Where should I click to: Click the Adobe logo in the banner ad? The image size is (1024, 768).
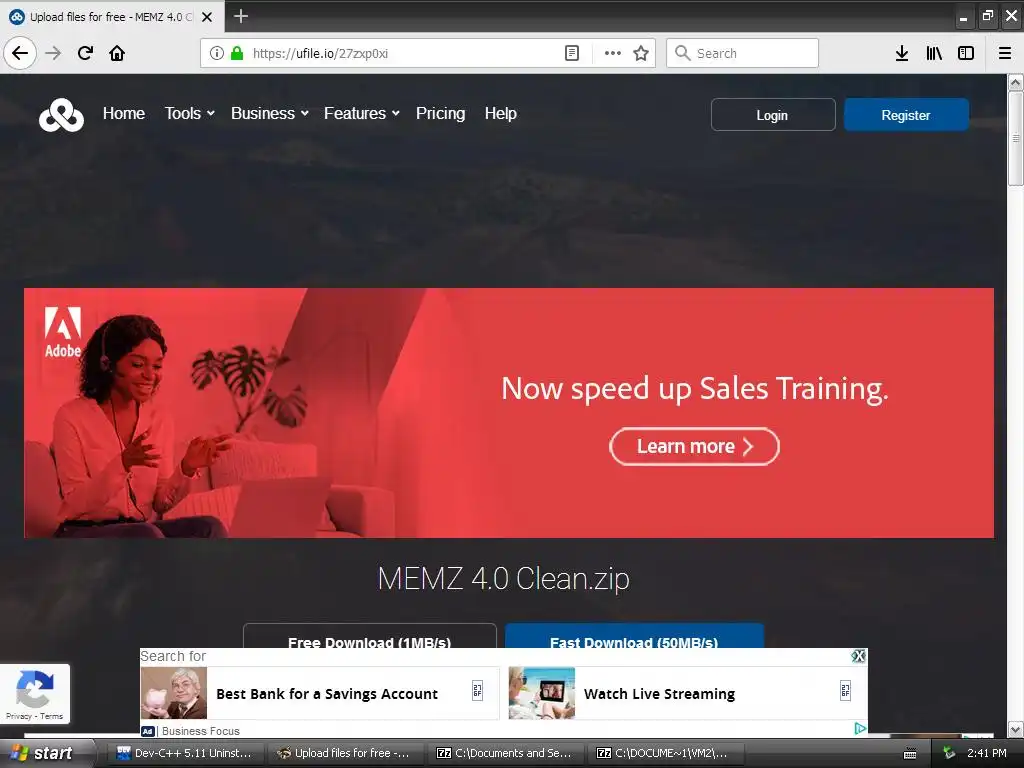click(63, 332)
